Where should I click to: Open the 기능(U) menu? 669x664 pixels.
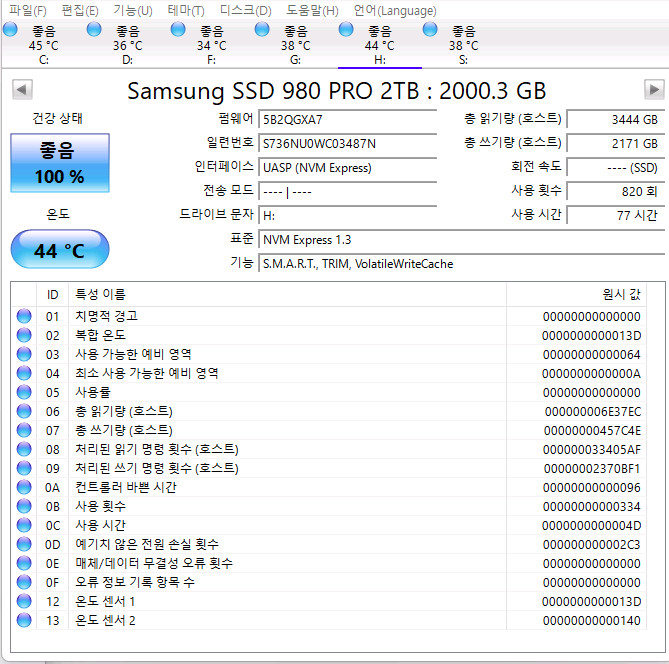tap(133, 10)
